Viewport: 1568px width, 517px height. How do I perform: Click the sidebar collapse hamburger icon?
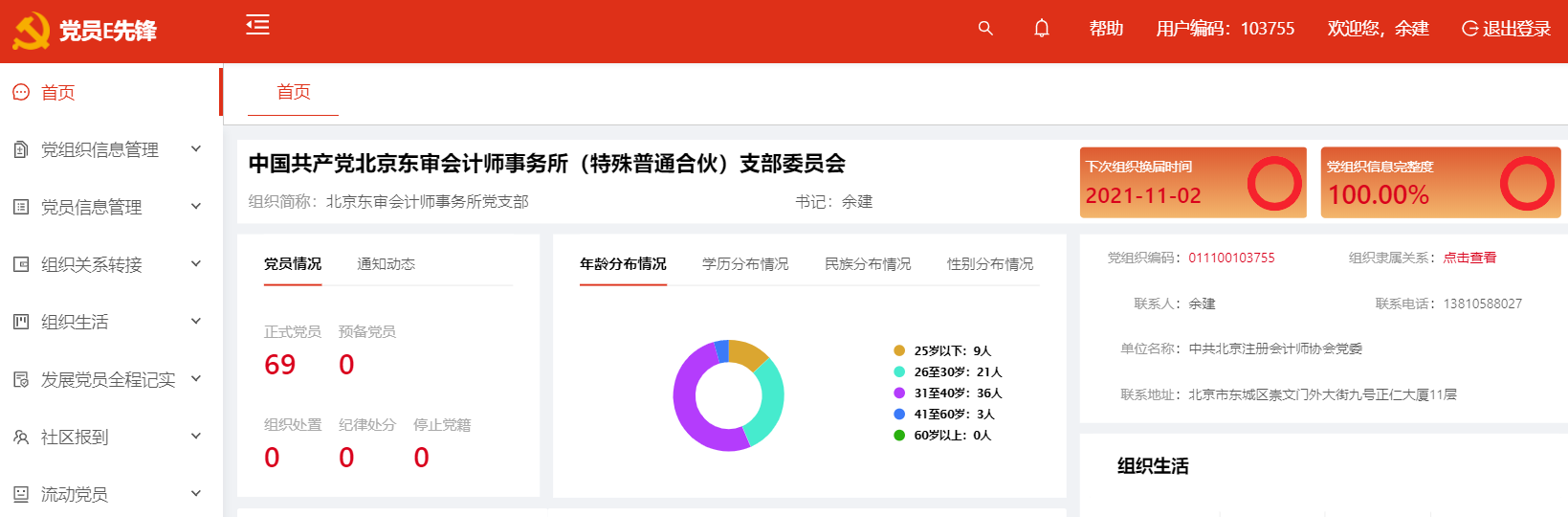[x=257, y=25]
